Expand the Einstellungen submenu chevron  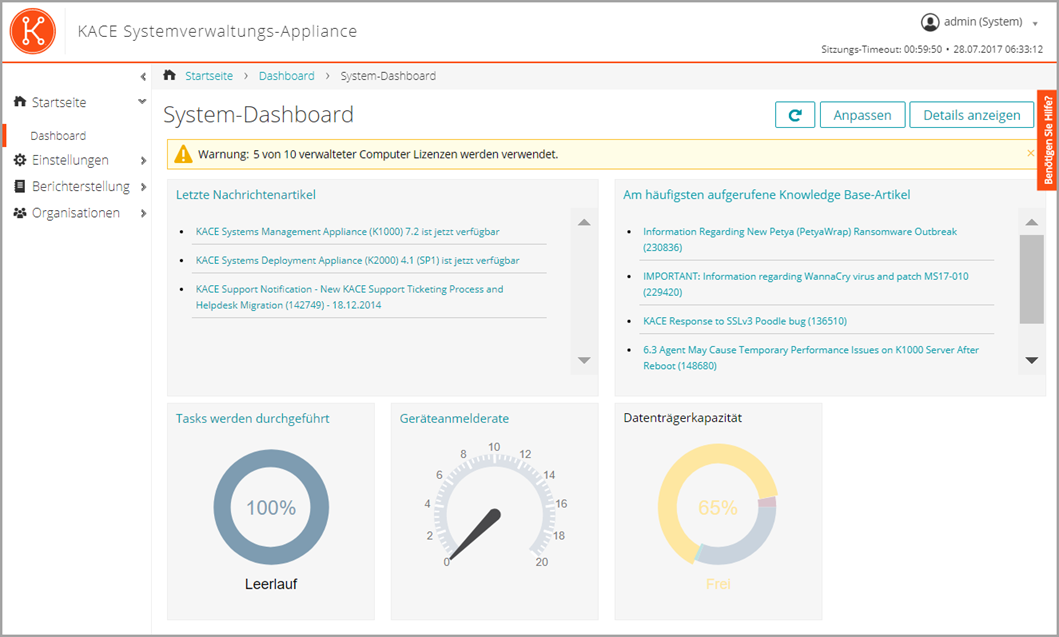click(142, 160)
